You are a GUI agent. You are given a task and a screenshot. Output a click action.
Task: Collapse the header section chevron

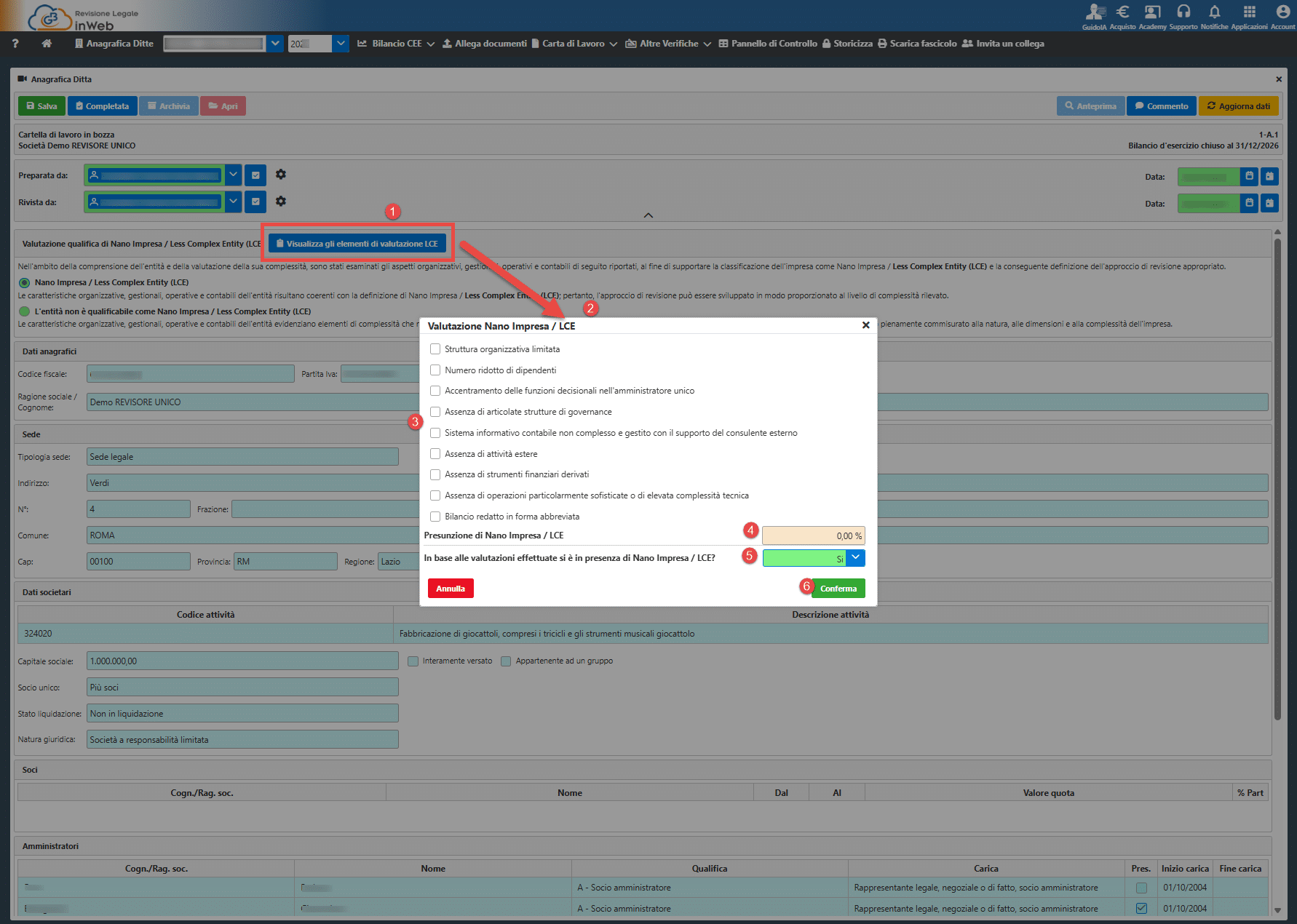648,215
